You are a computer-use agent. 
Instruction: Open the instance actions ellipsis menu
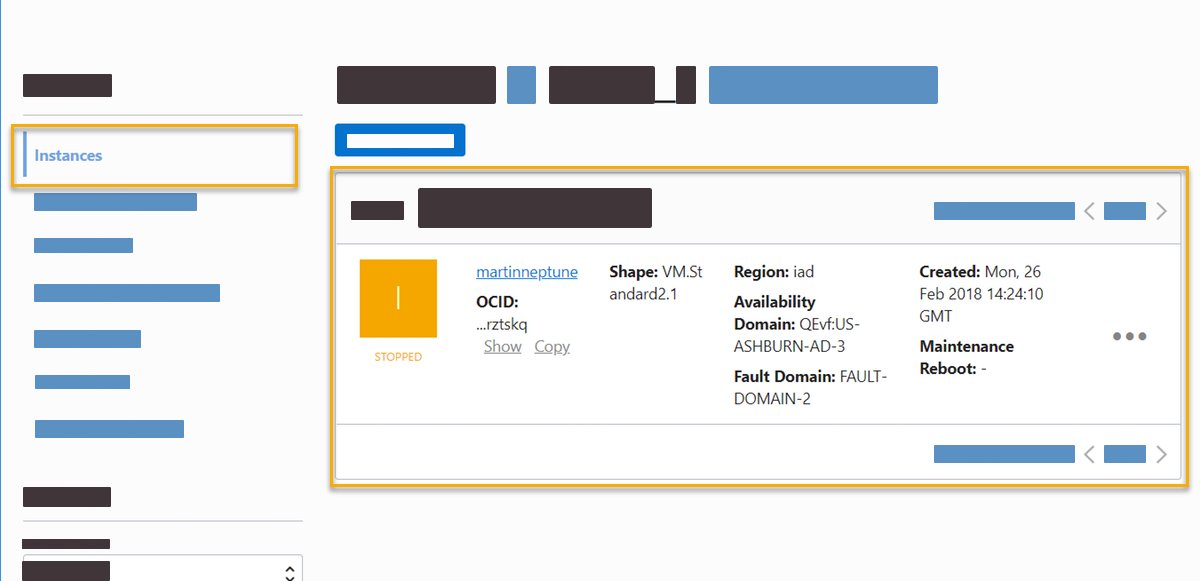click(1129, 337)
